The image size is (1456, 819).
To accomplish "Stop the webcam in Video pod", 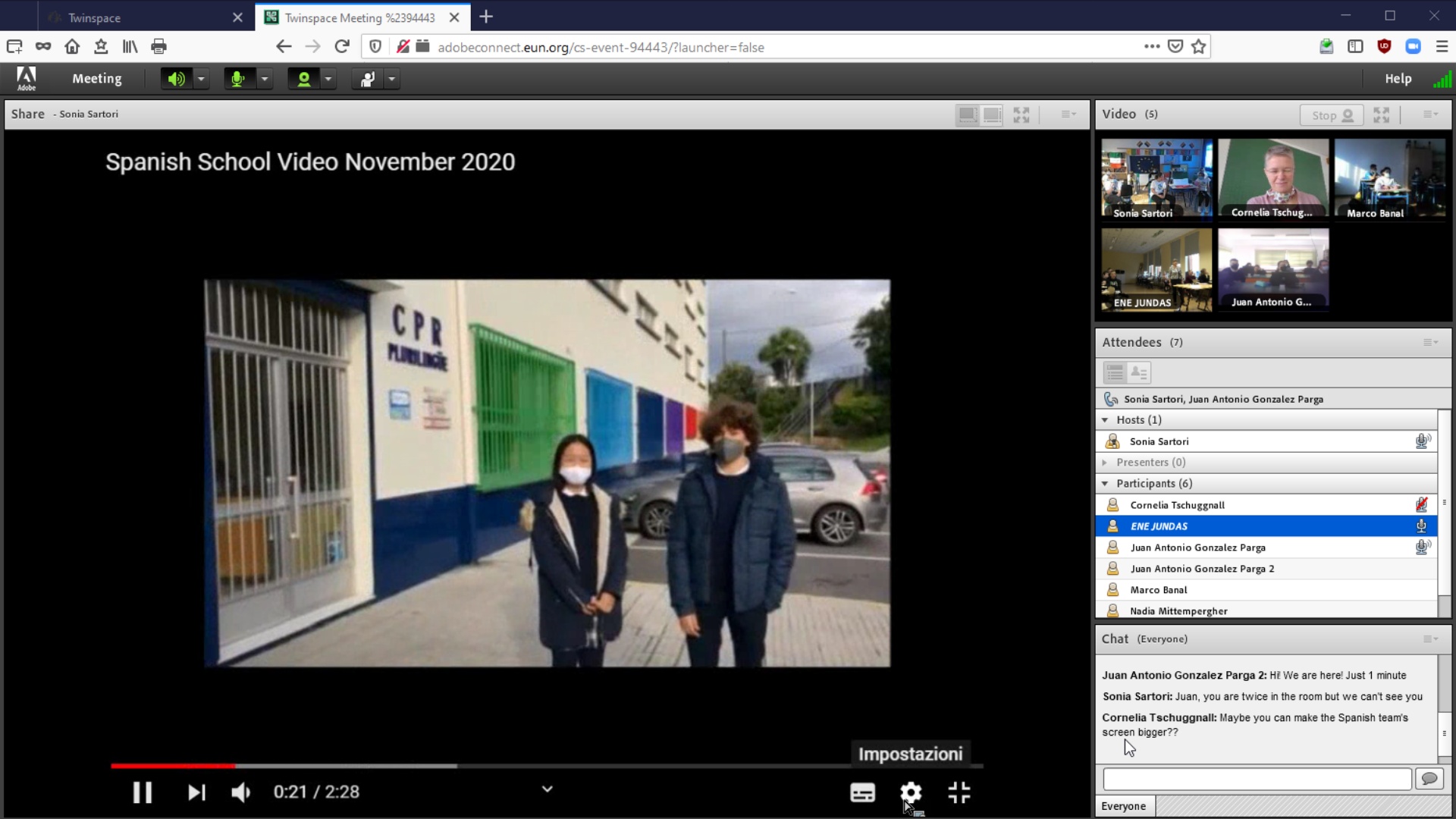I will 1331,115.
